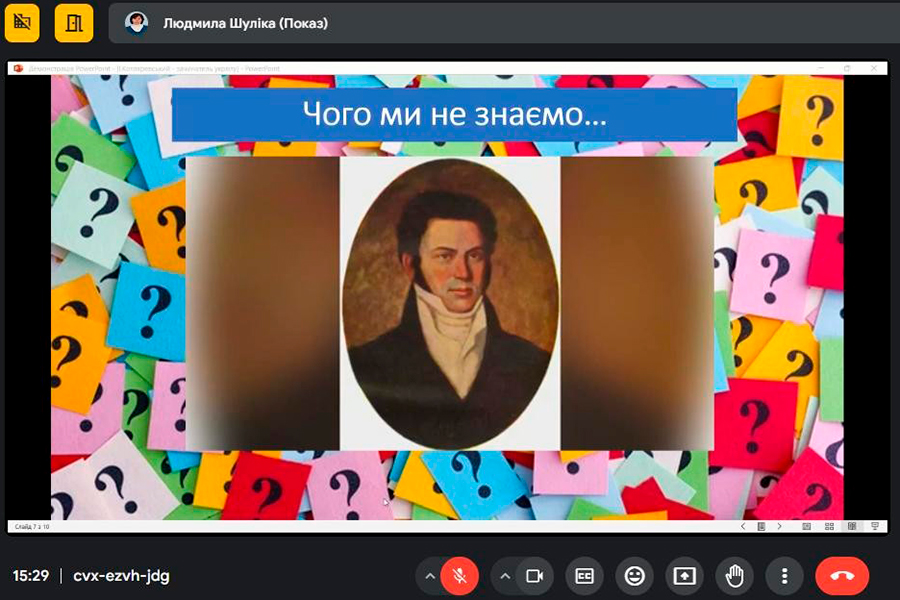Open more options three-dot menu
Screen dimensions: 900x600
pos(784,576)
